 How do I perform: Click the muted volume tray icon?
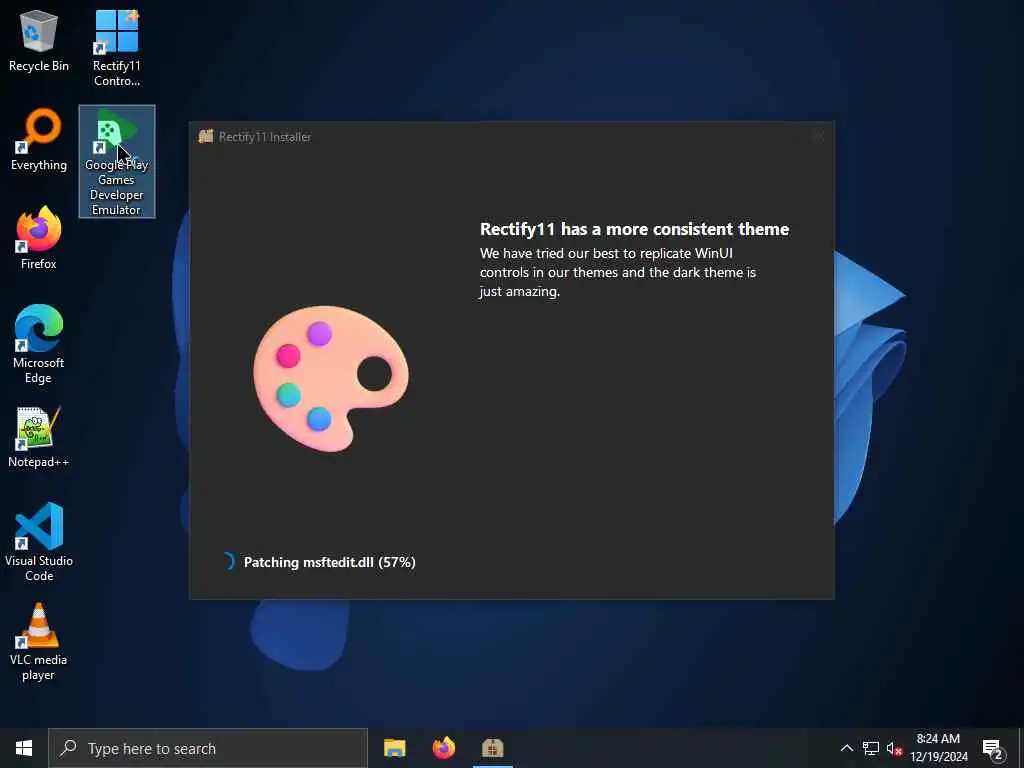coord(894,748)
